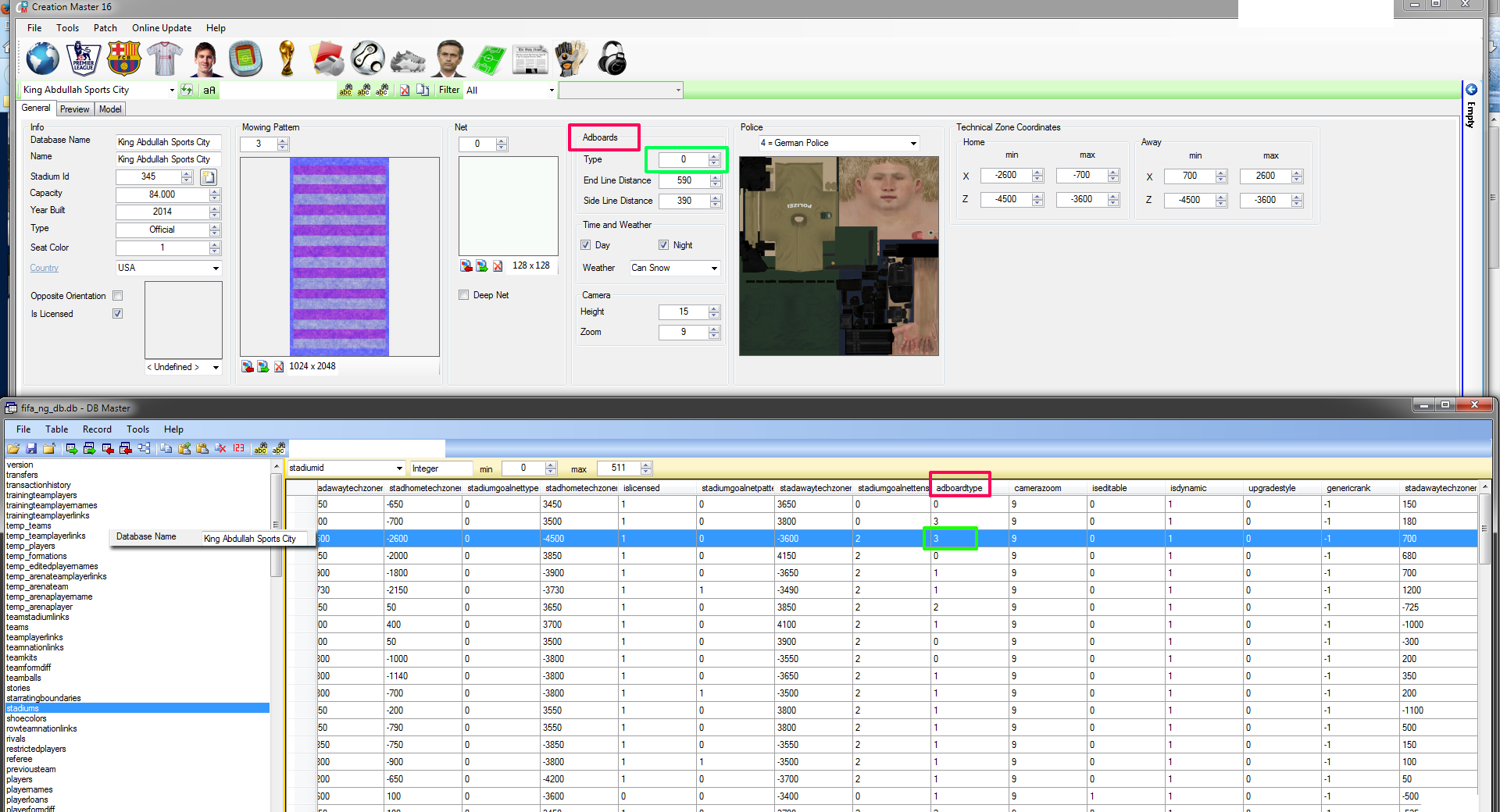Click the mowing pattern texture preview
Screen dimensions: 1500x812
click(x=339, y=256)
